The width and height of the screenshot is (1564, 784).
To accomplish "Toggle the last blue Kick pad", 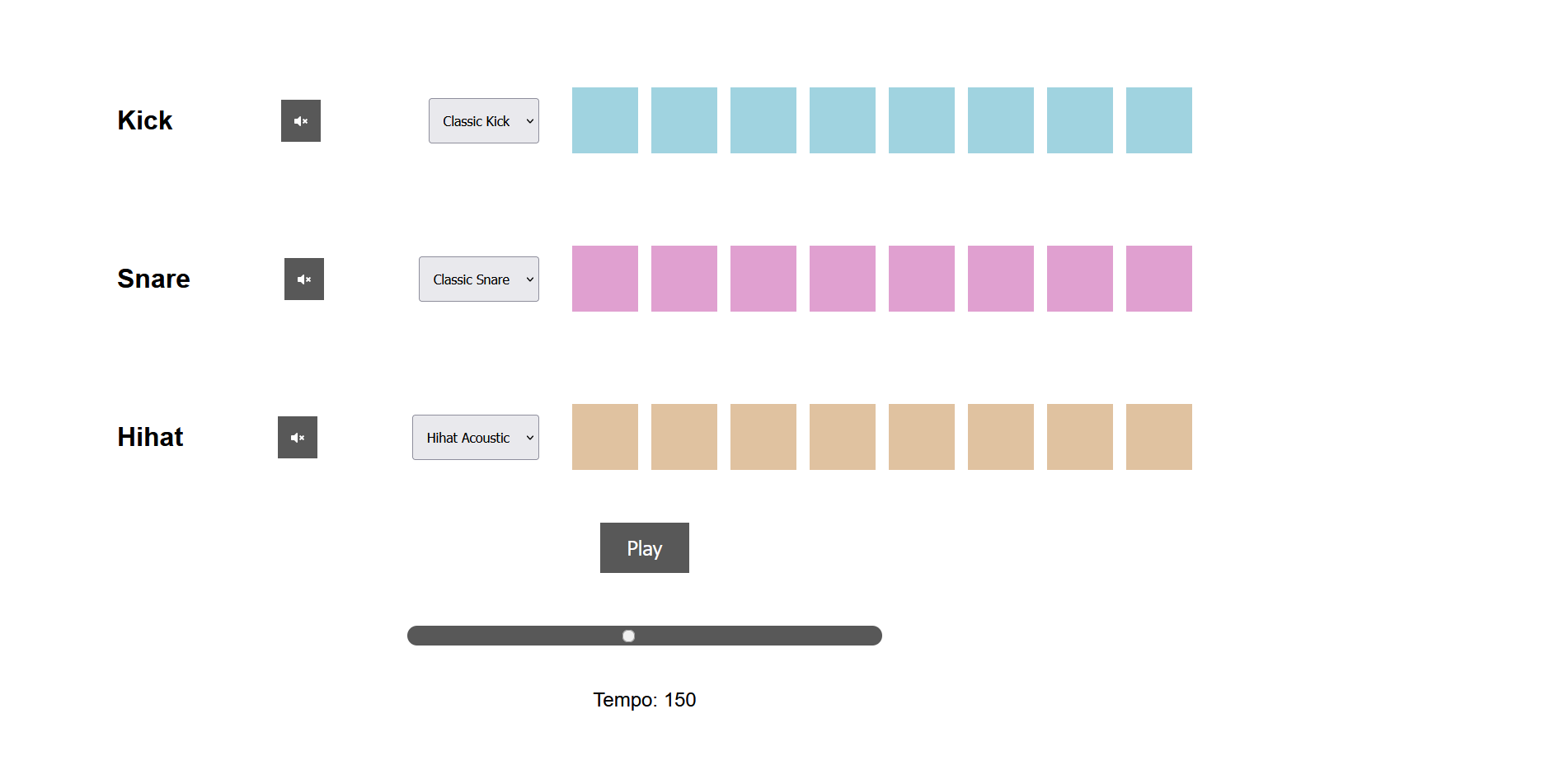I will tap(1159, 120).
